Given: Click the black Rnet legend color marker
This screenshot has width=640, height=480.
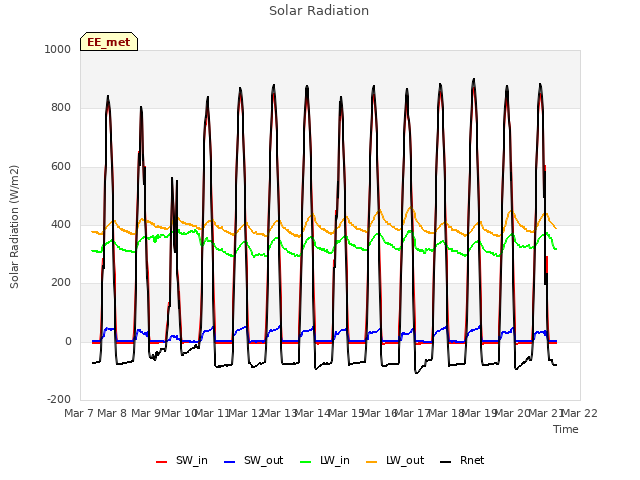Looking at the screenshot, I should click(446, 462).
